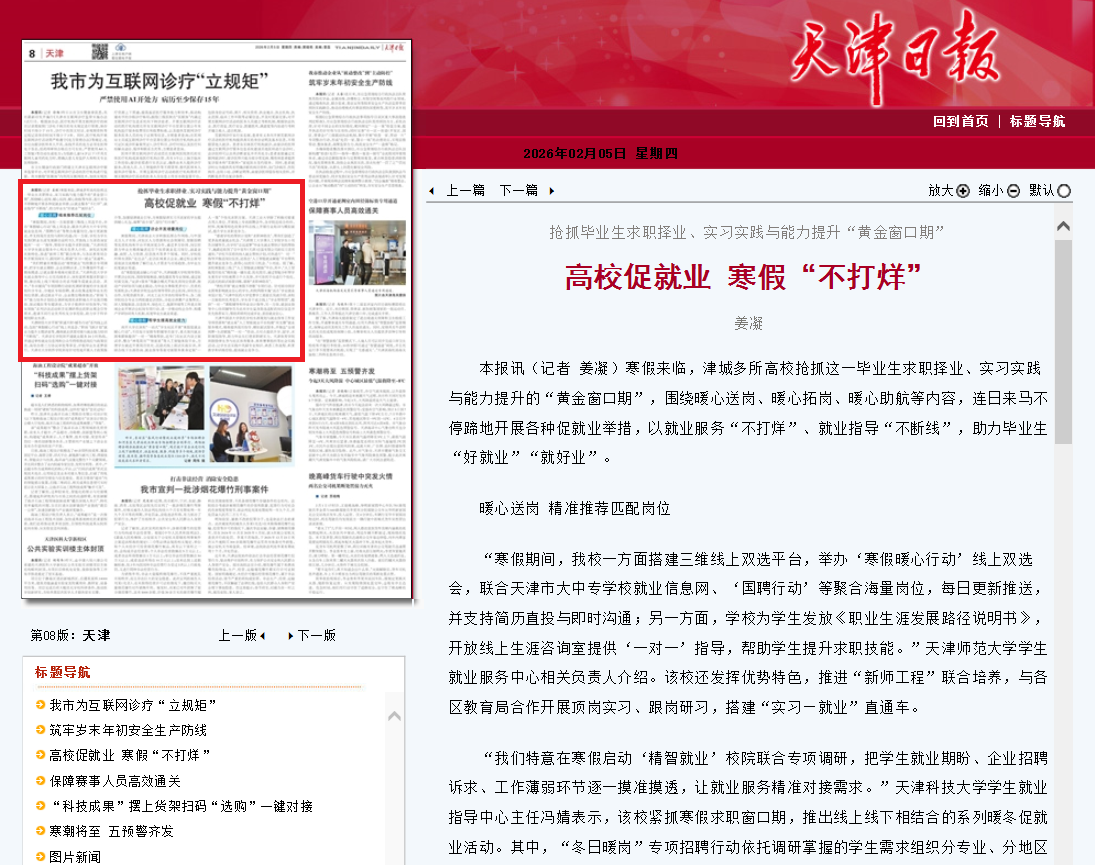Click the zoom-out minus icon beside 缩小
Screen dimensions: 1095x865
1013,191
